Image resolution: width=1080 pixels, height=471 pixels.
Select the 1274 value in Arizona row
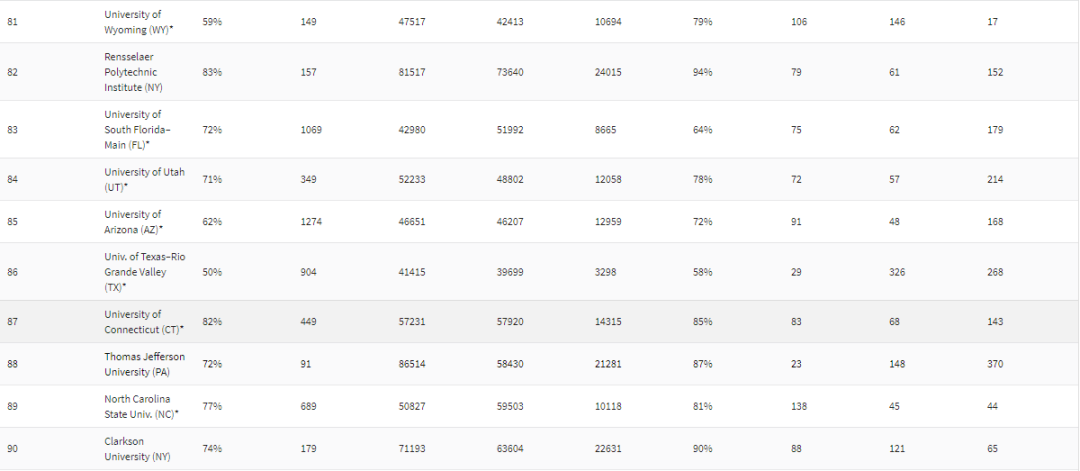click(311, 221)
